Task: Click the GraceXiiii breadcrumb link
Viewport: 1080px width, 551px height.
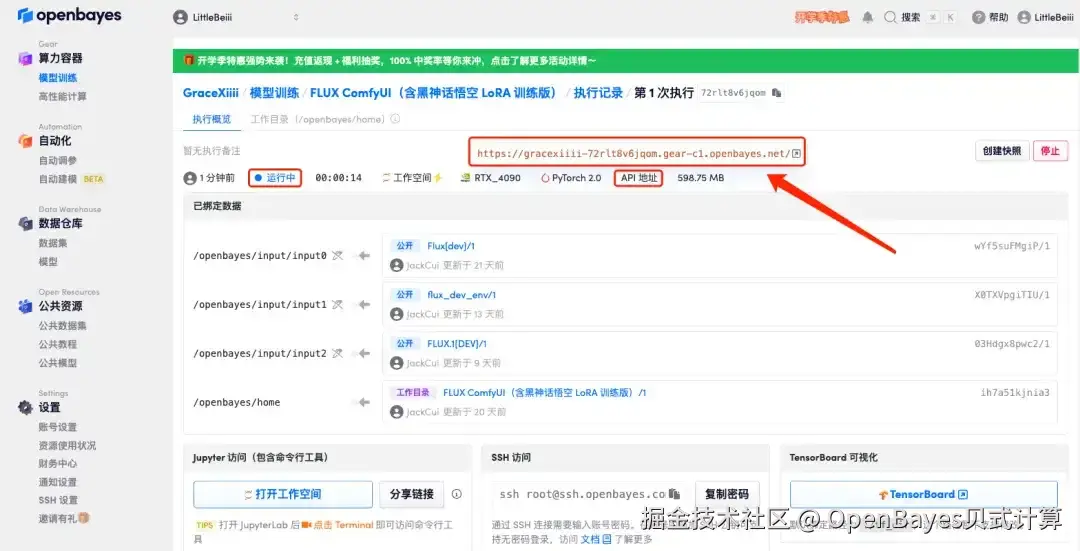Action: 210,93
